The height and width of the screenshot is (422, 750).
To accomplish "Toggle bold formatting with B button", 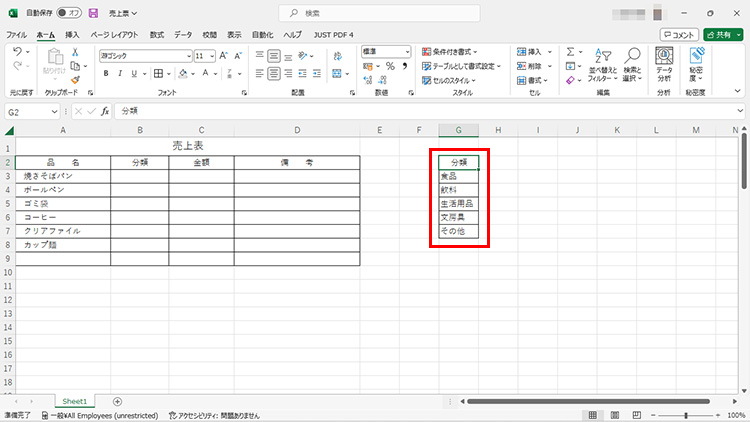I will [x=105, y=73].
